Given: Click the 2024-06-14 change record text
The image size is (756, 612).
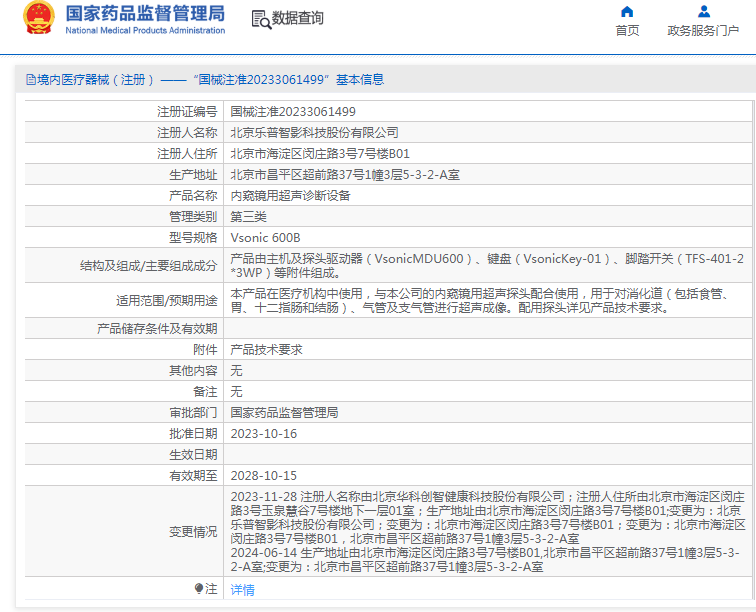Looking at the screenshot, I should pos(485,559).
